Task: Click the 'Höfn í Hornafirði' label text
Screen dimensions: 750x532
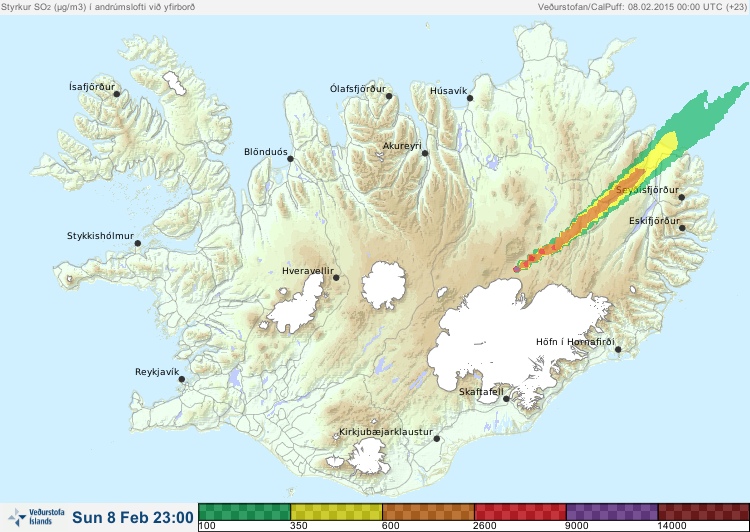Action: point(575,342)
